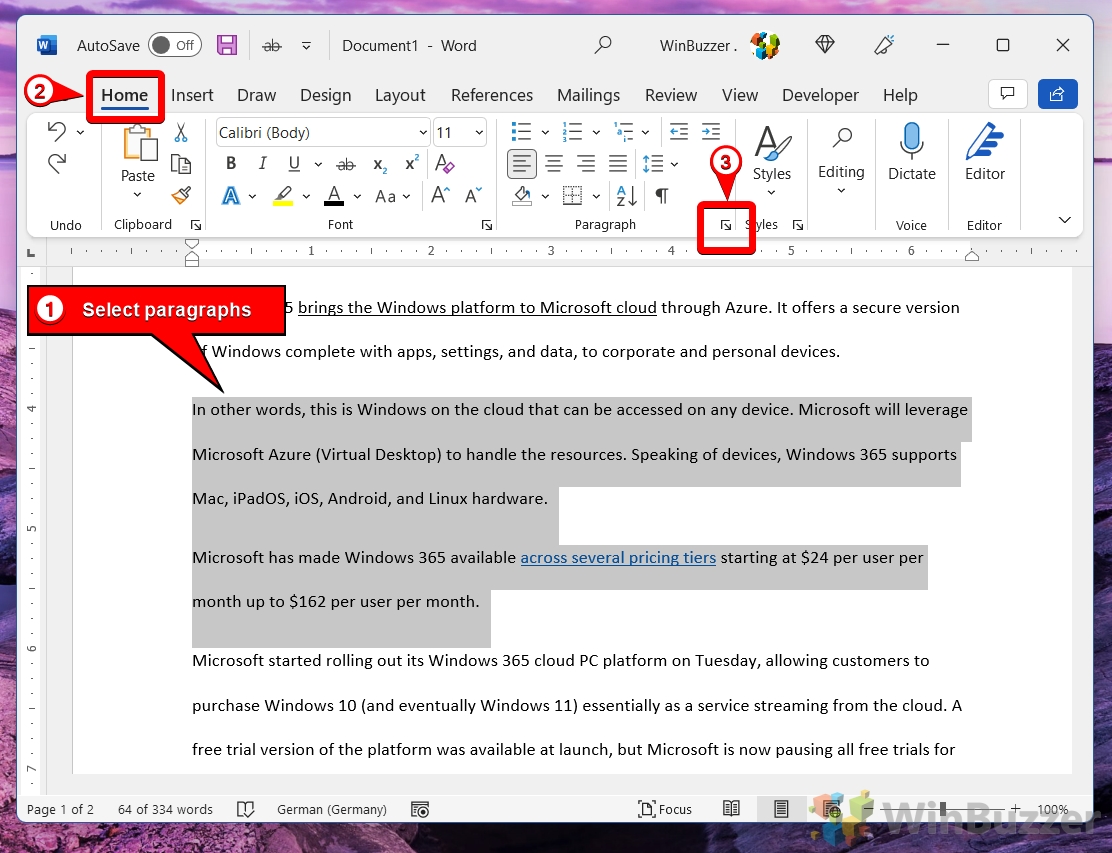
Task: Click the diamond premium icon in title bar
Action: click(824, 45)
